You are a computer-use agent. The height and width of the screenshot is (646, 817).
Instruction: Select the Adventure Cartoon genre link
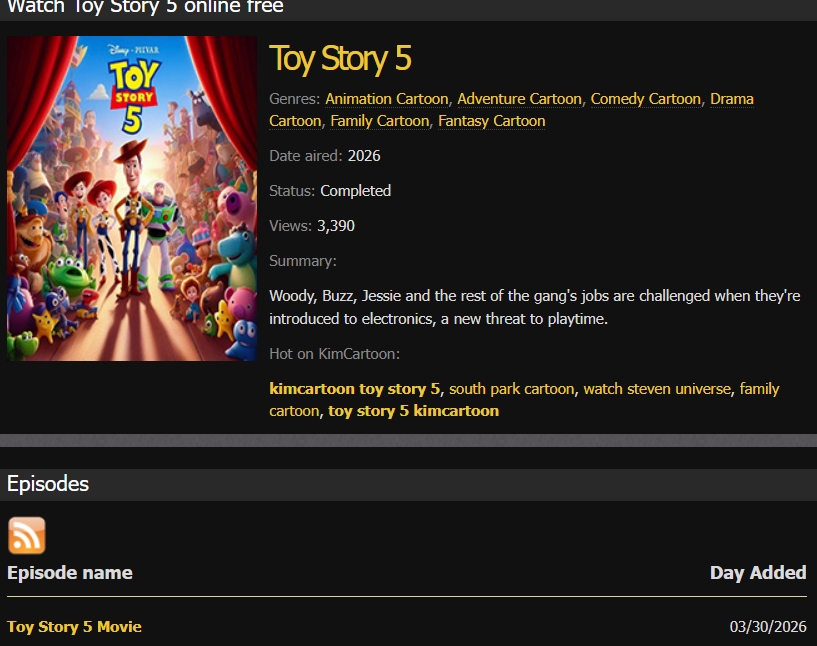(519, 98)
